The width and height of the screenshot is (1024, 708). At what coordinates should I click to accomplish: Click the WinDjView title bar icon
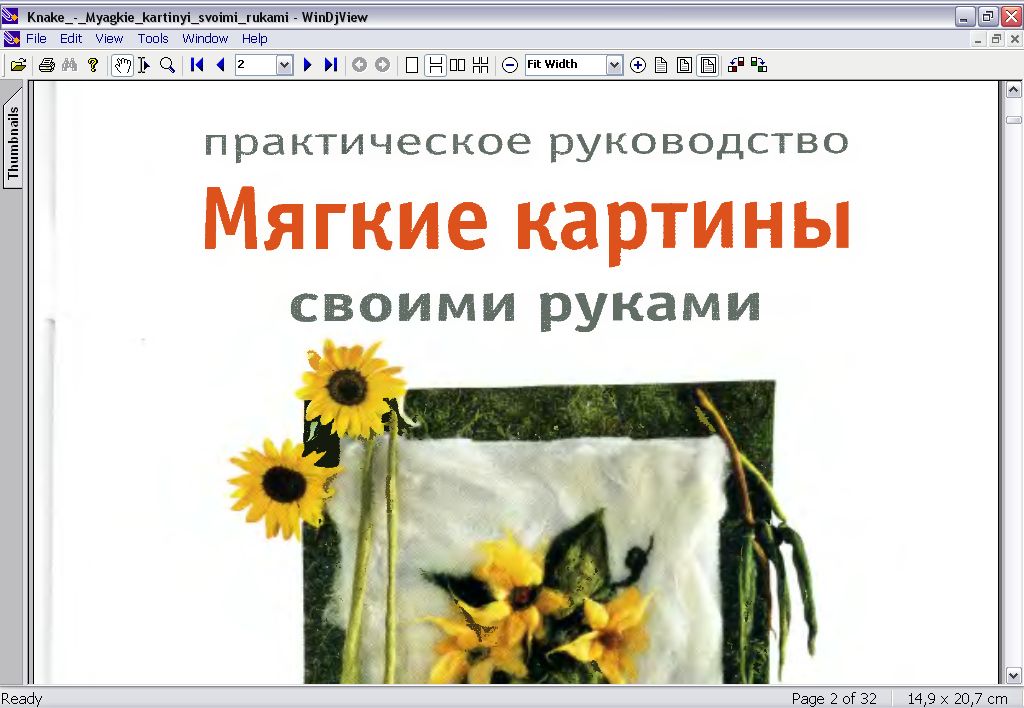click(10, 16)
